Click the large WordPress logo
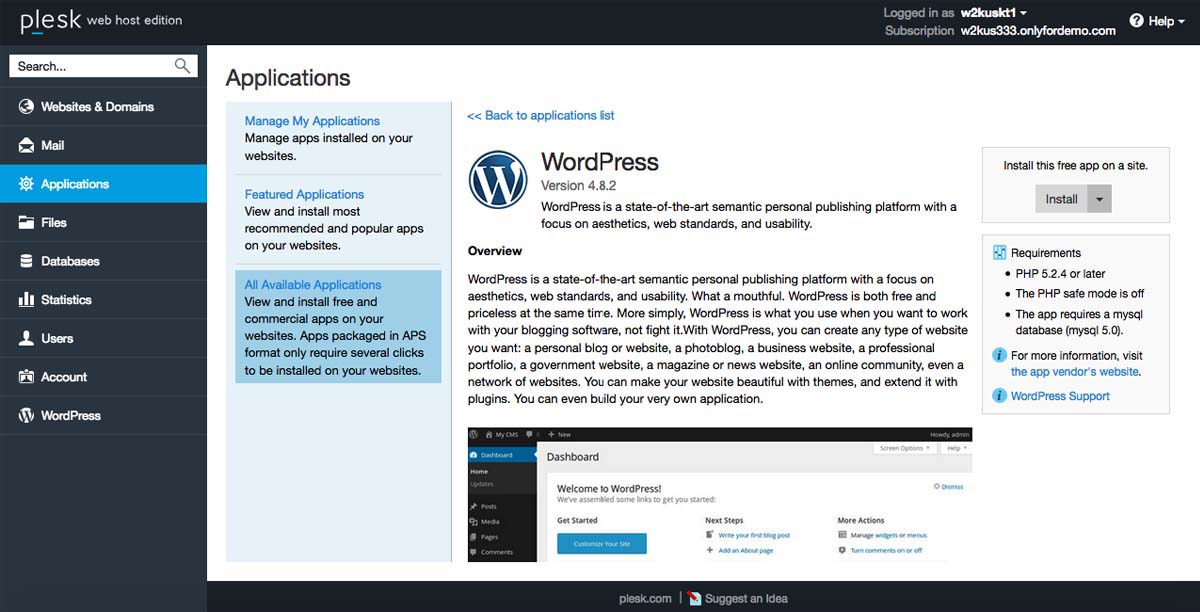The image size is (1200, 612). 497,179
